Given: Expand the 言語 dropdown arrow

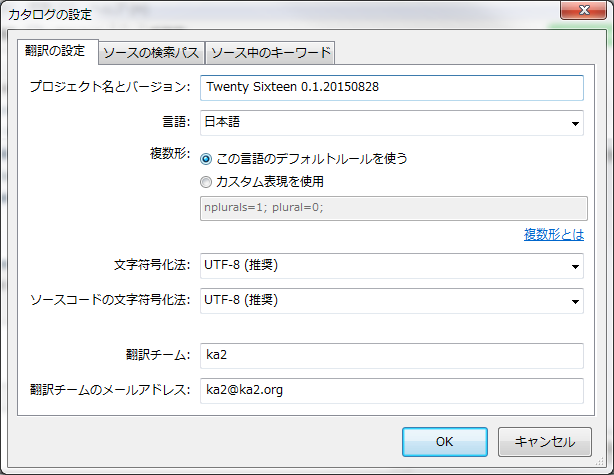Looking at the screenshot, I should [575, 124].
